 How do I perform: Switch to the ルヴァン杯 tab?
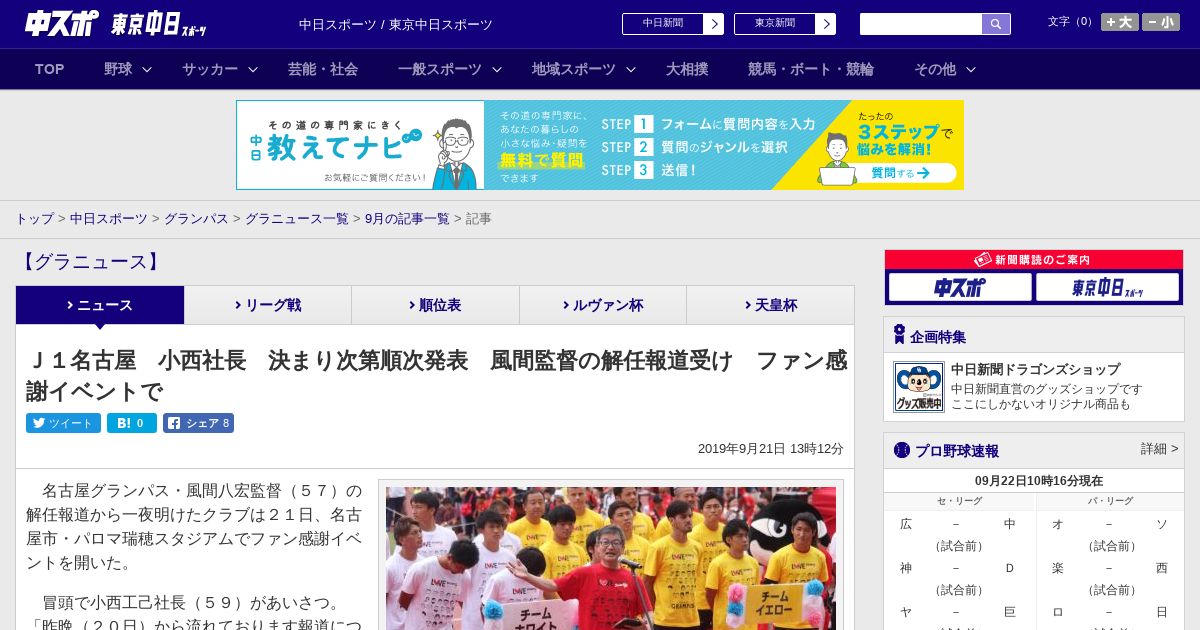(603, 305)
